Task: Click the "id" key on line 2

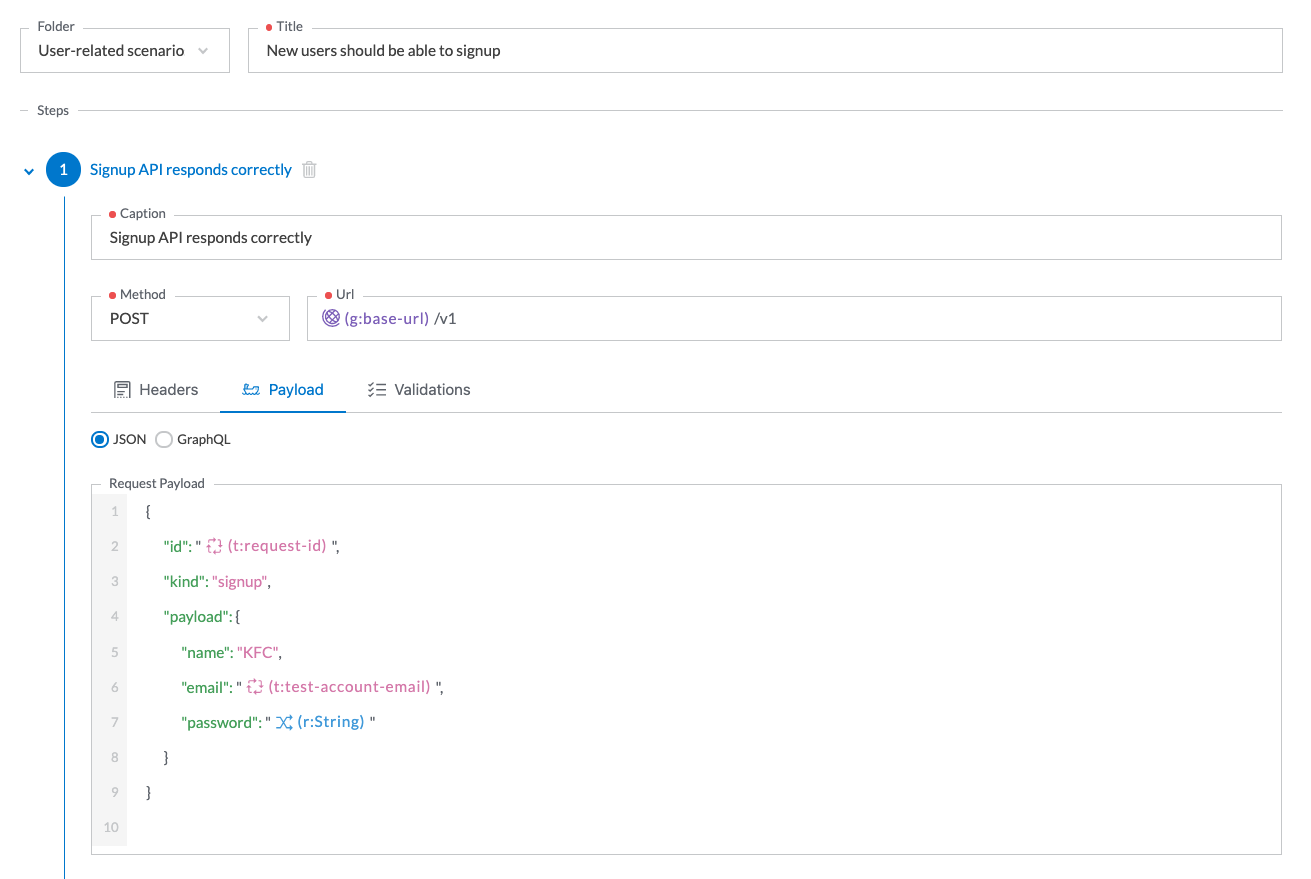Action: click(x=177, y=546)
